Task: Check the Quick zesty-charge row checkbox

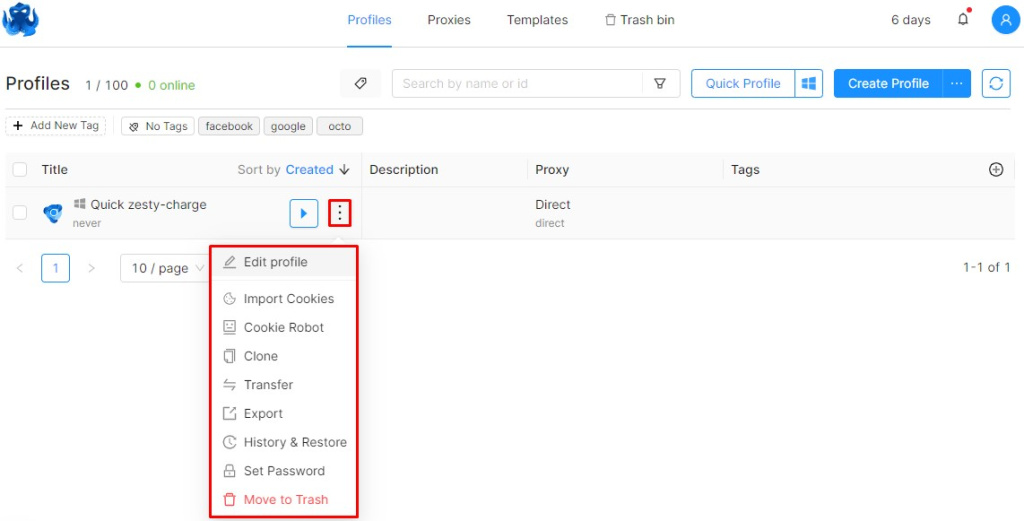Action: pyautogui.click(x=20, y=212)
